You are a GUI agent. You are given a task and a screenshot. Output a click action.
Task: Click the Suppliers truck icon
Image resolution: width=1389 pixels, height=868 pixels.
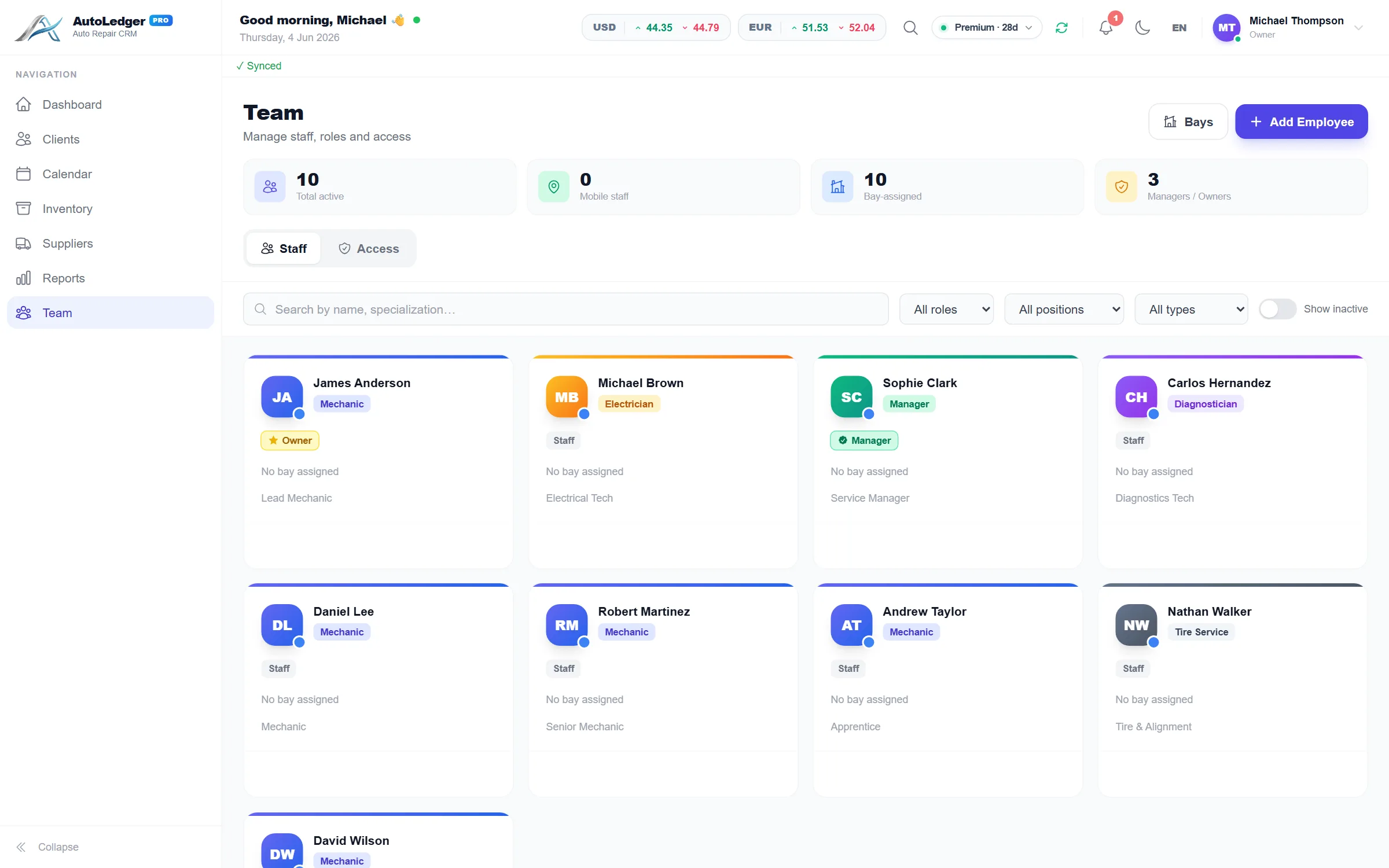tap(23, 243)
